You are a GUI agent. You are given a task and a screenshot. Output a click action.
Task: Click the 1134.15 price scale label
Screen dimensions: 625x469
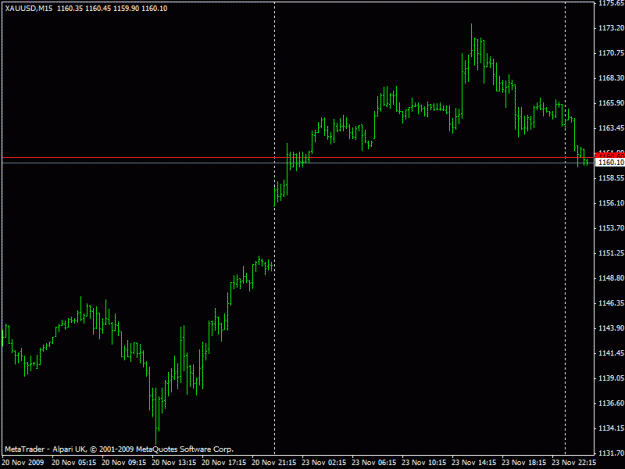[x=611, y=428]
